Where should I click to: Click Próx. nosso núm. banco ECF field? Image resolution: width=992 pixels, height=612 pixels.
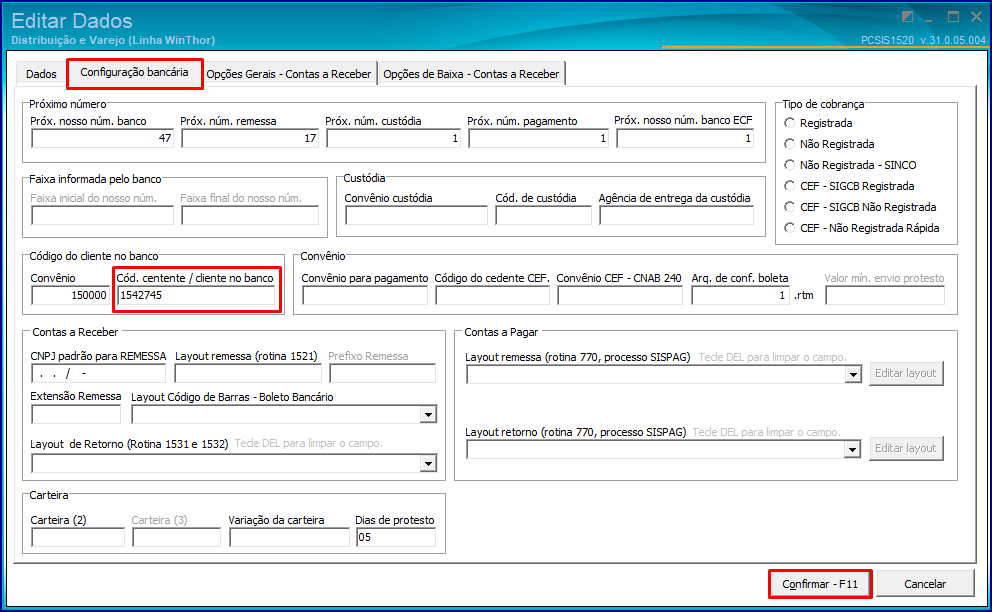(685, 138)
